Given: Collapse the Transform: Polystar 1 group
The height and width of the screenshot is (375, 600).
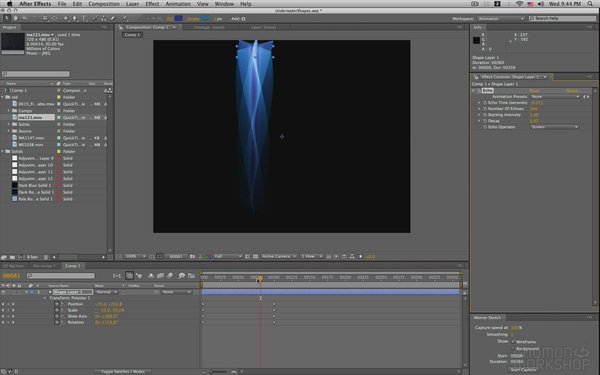Looking at the screenshot, I should click(45, 298).
